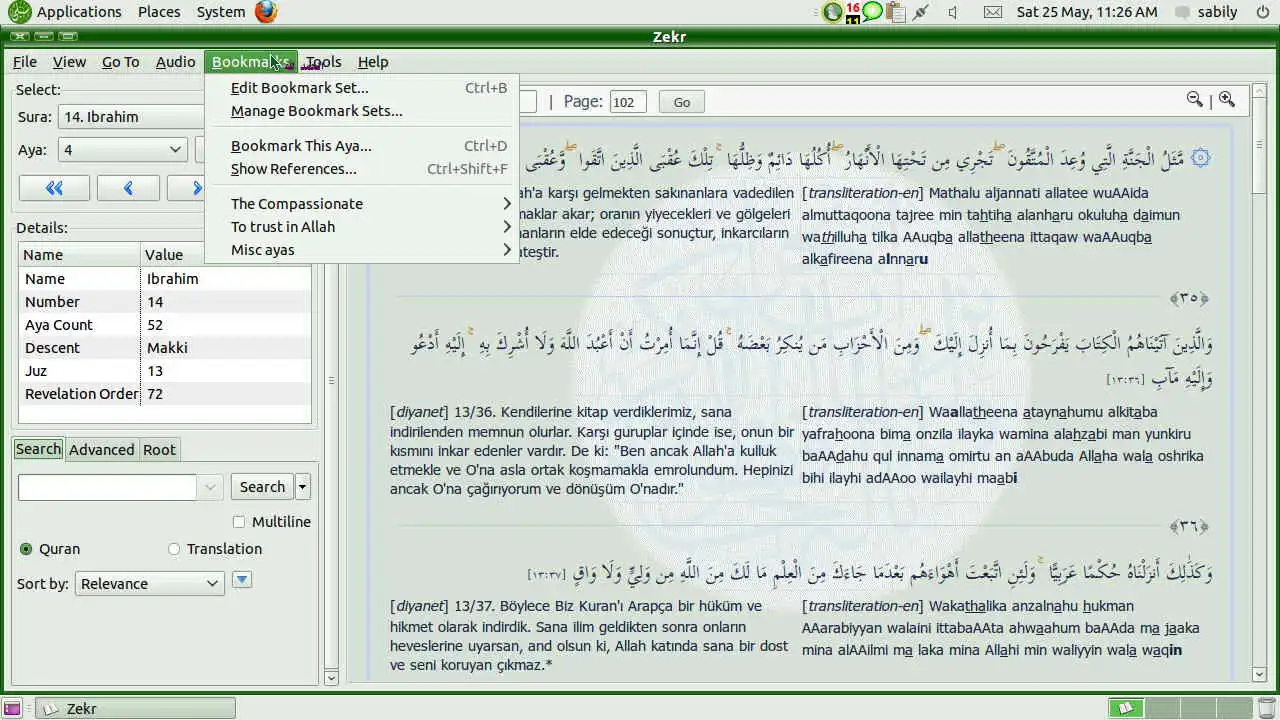Image resolution: width=1280 pixels, height=720 pixels.
Task: Open the workspace switcher green icon
Action: coord(1125,708)
